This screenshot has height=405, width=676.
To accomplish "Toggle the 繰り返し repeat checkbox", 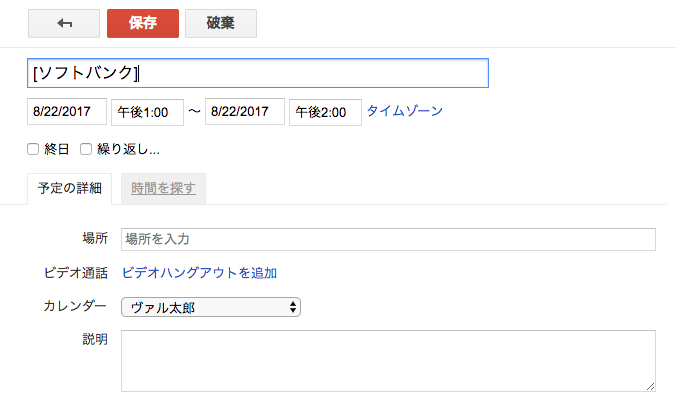I will (x=86, y=149).
